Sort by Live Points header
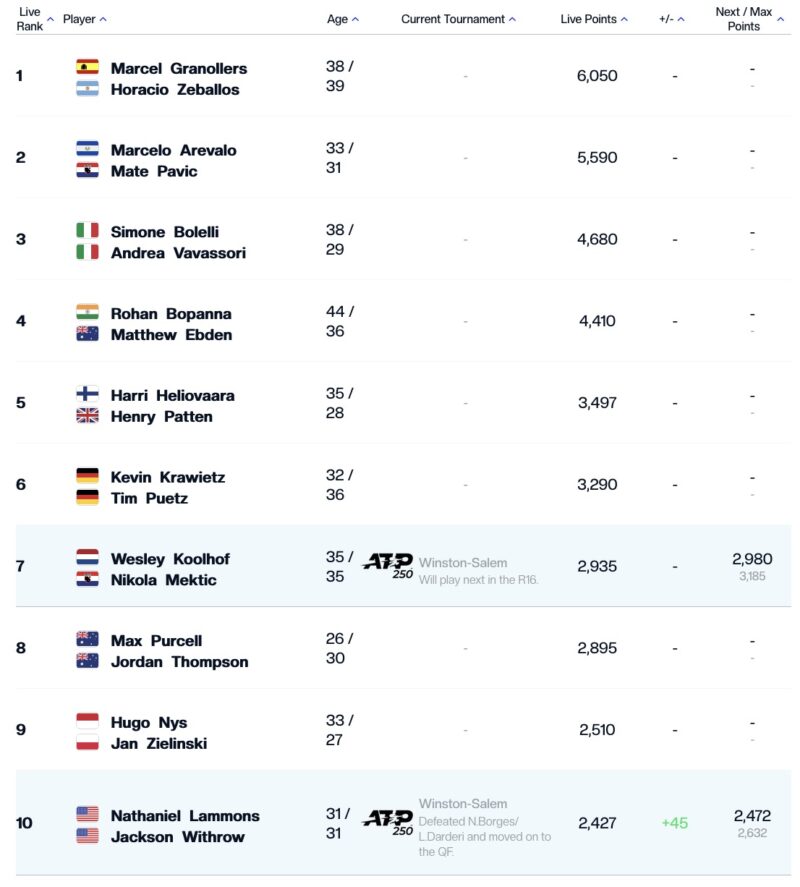 (x=595, y=19)
